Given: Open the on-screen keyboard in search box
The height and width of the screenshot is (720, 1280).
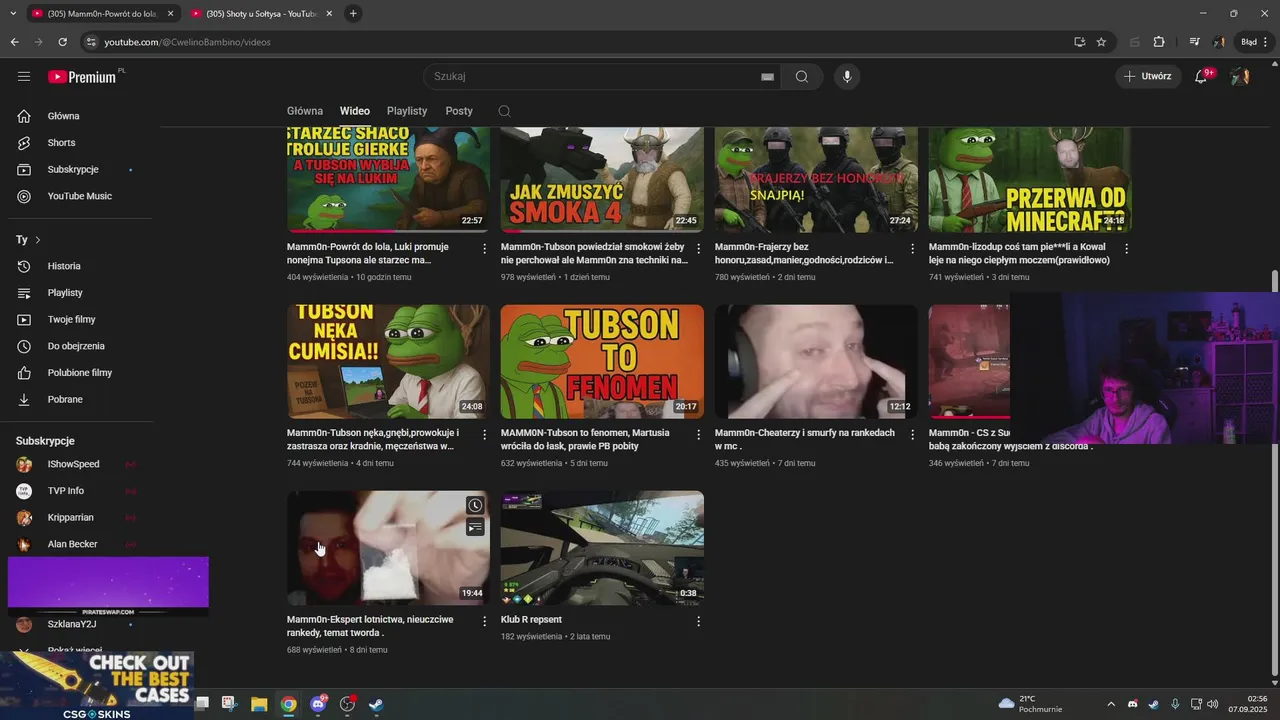Looking at the screenshot, I should [767, 77].
